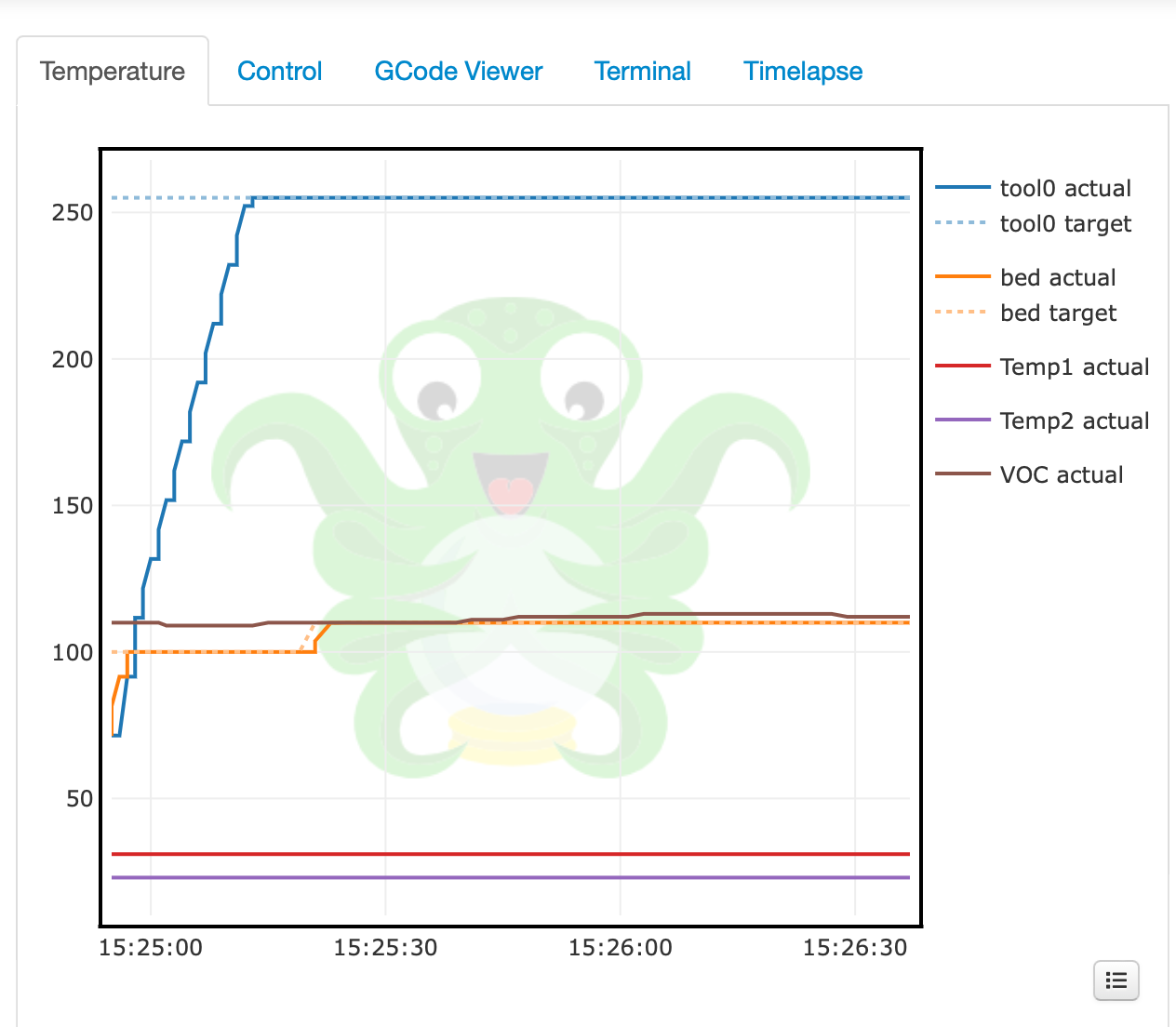1176x1027 pixels.
Task: Click the bed actual orange line swatch
Action: pos(963,277)
